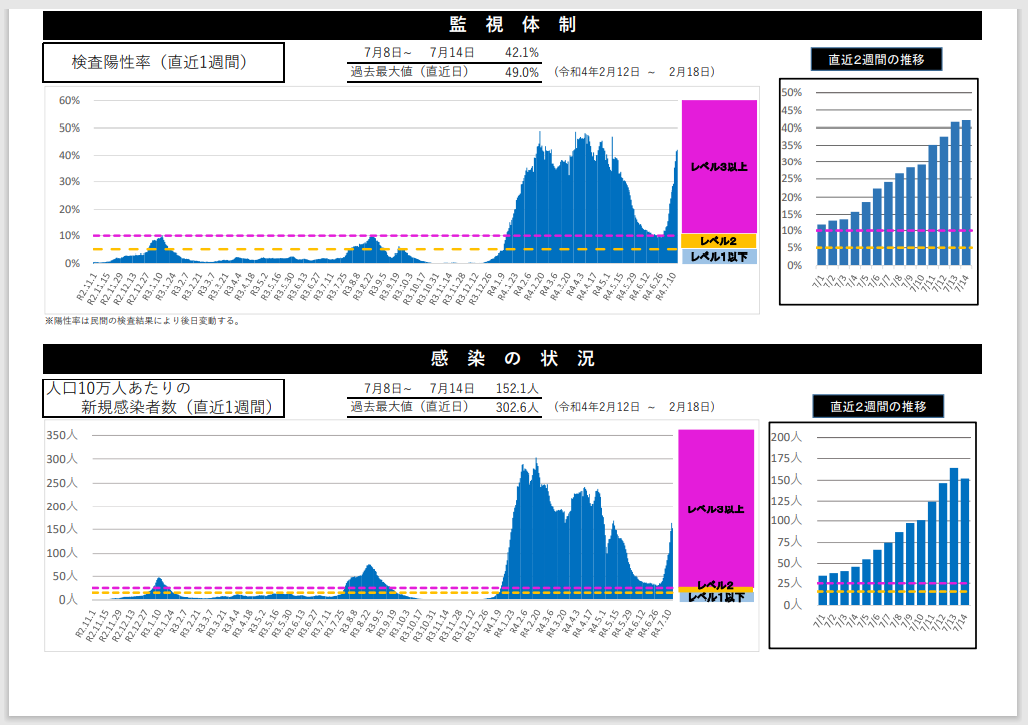Select the top 直近2週間の推移 label

tap(876, 59)
